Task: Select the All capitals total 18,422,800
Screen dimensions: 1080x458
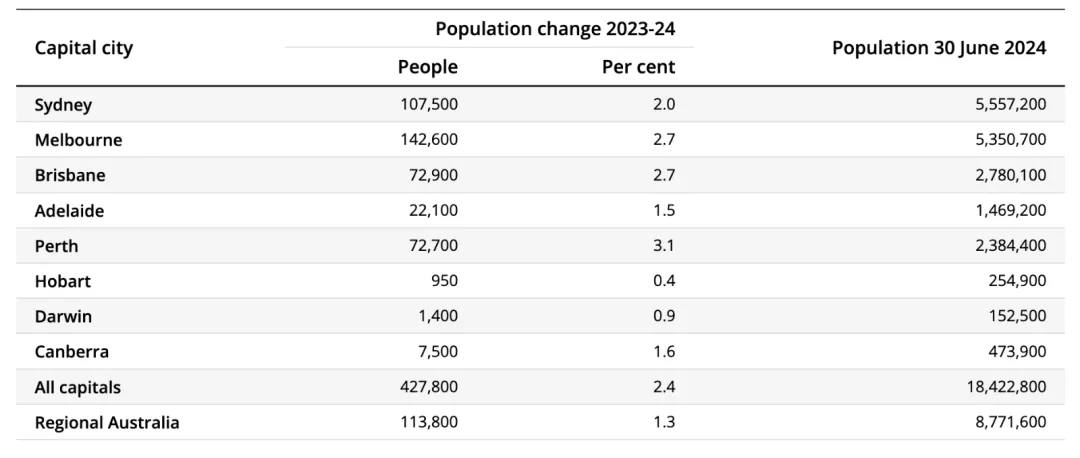Action: (1006, 387)
